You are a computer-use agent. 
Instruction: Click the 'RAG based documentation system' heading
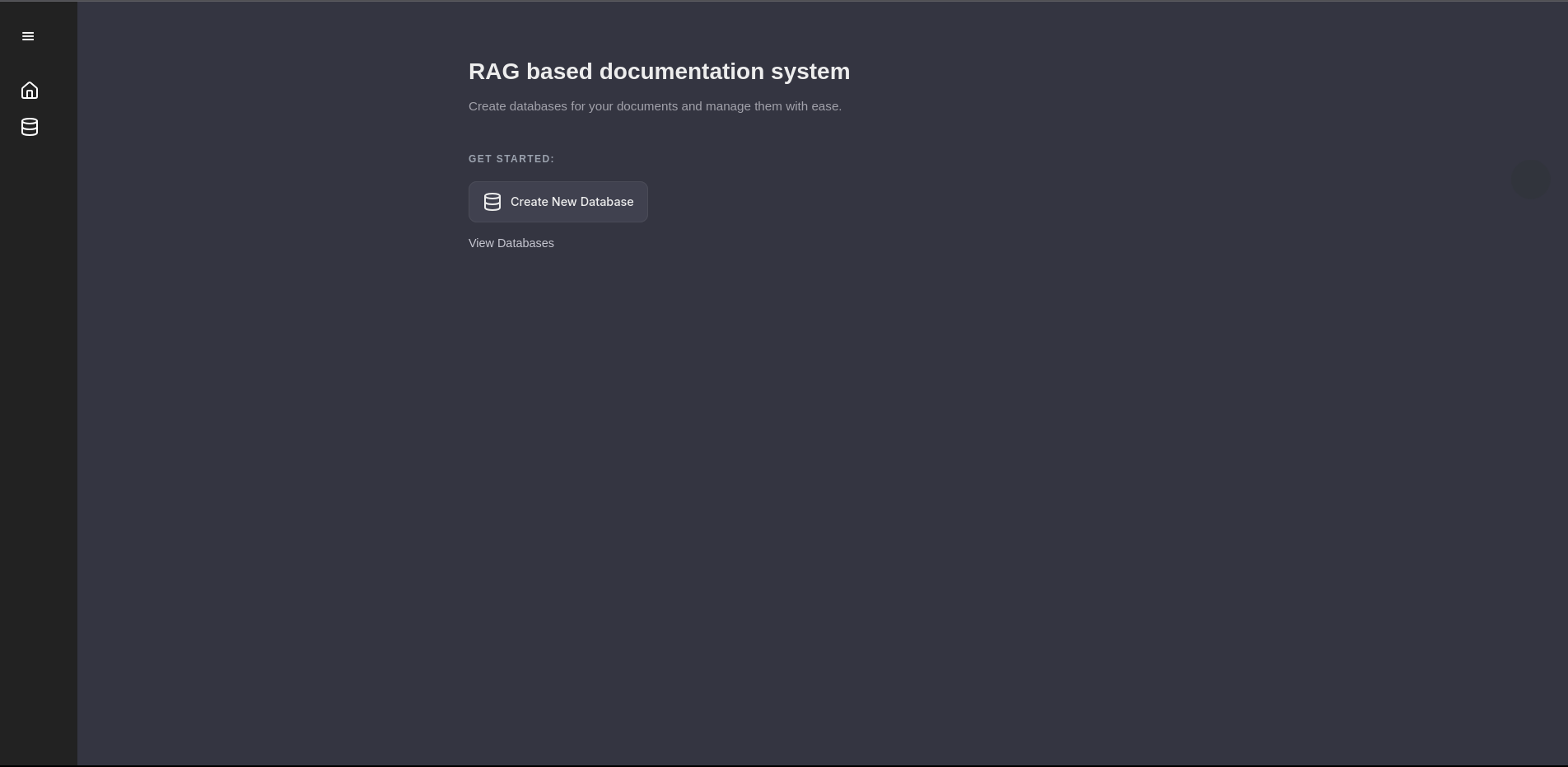pos(659,72)
